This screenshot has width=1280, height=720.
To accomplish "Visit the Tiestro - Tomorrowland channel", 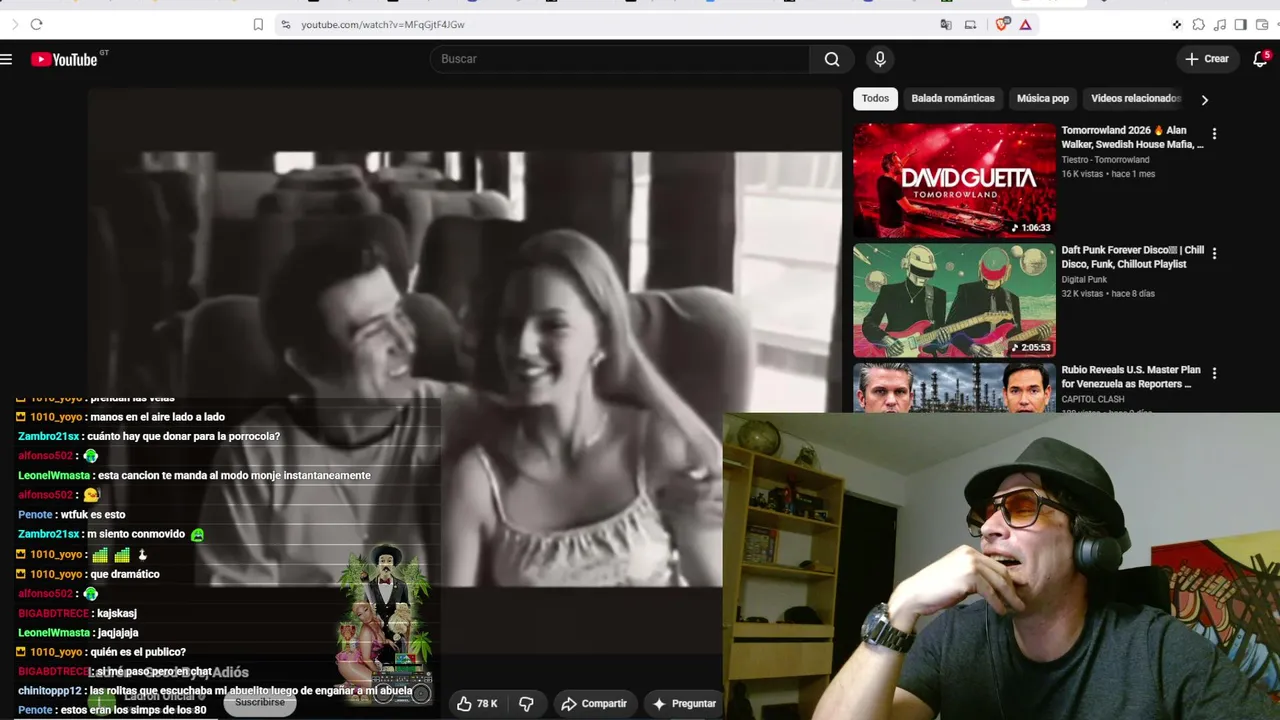I will tap(1105, 160).
